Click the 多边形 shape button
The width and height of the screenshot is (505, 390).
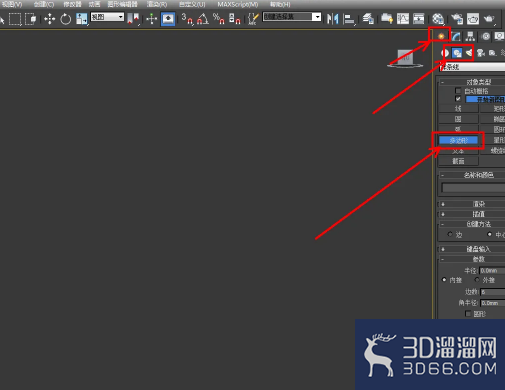pyautogui.click(x=458, y=140)
